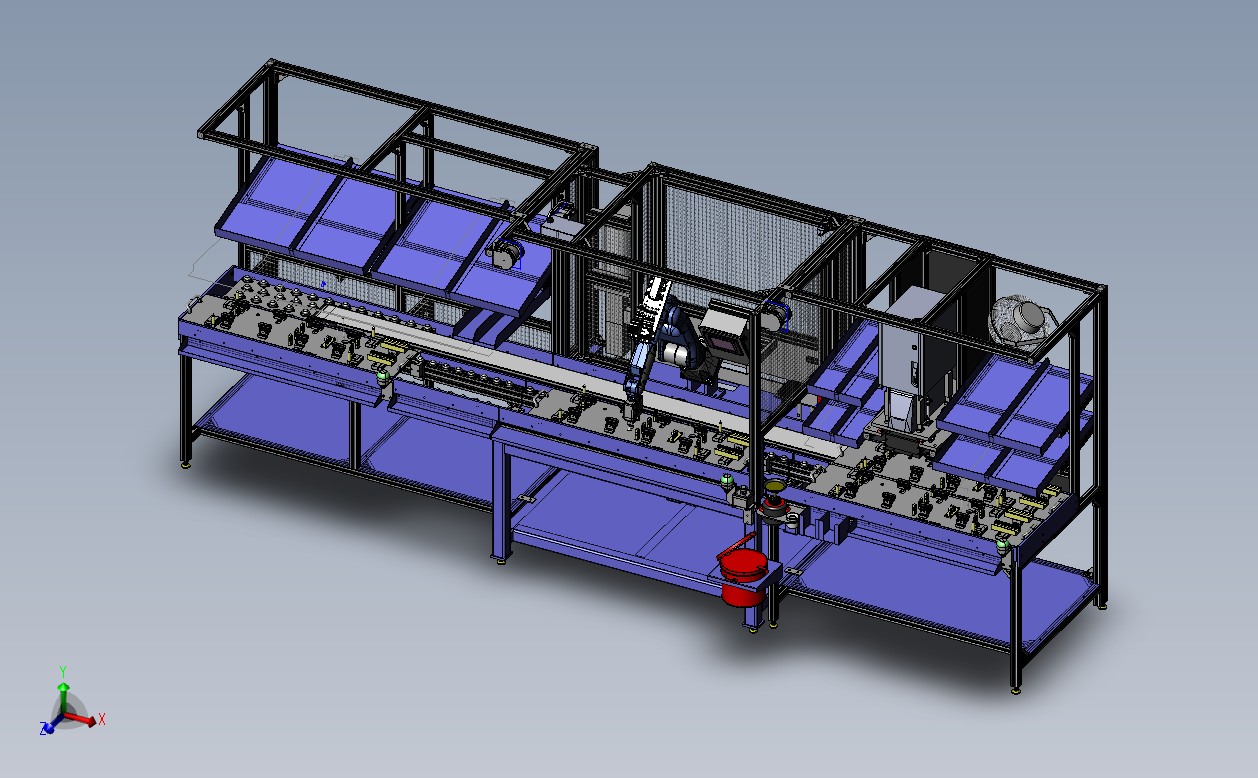Image resolution: width=1258 pixels, height=778 pixels.
Task: Pick the wireframe sphere part at top right
Action: [x=1020, y=320]
